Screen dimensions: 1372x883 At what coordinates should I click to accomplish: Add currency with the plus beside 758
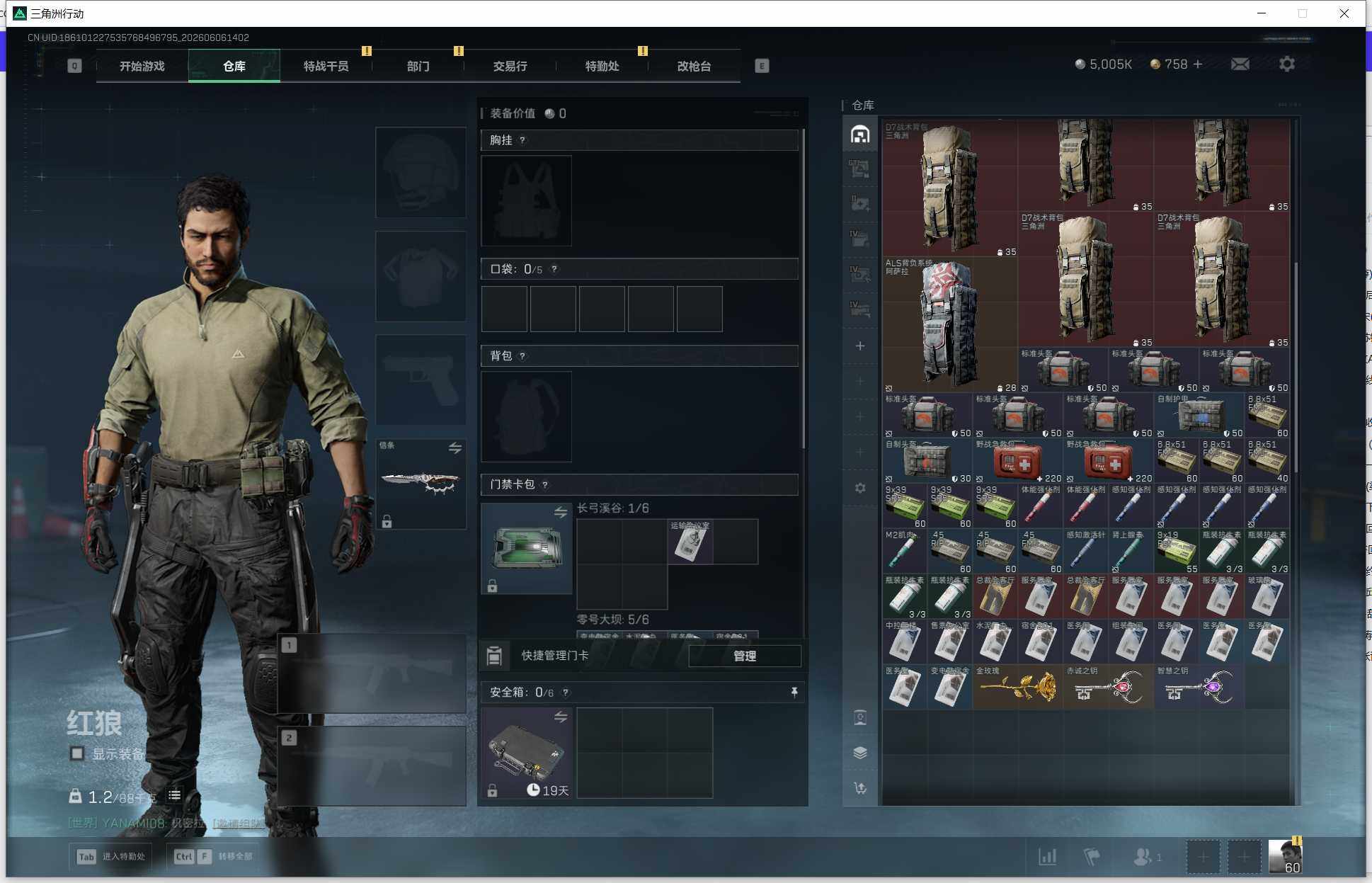pos(1198,64)
